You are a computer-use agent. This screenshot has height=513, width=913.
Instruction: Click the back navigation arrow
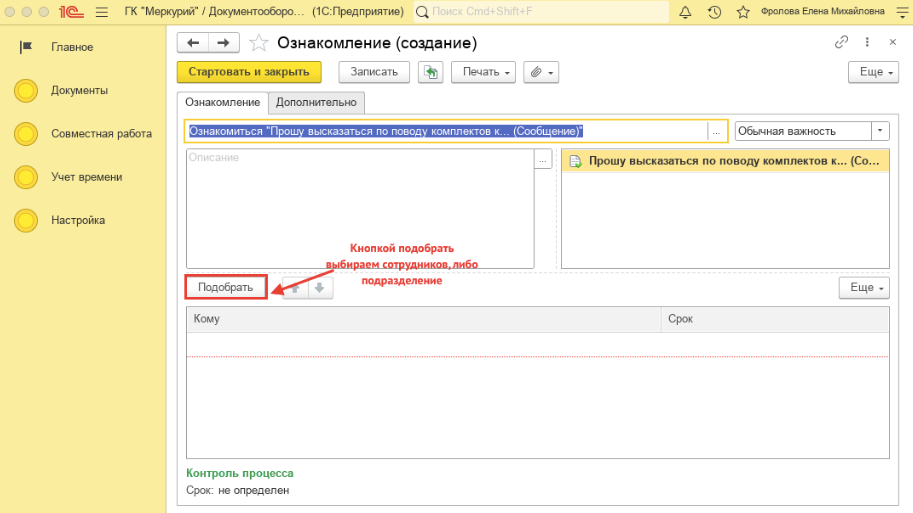tap(193, 43)
